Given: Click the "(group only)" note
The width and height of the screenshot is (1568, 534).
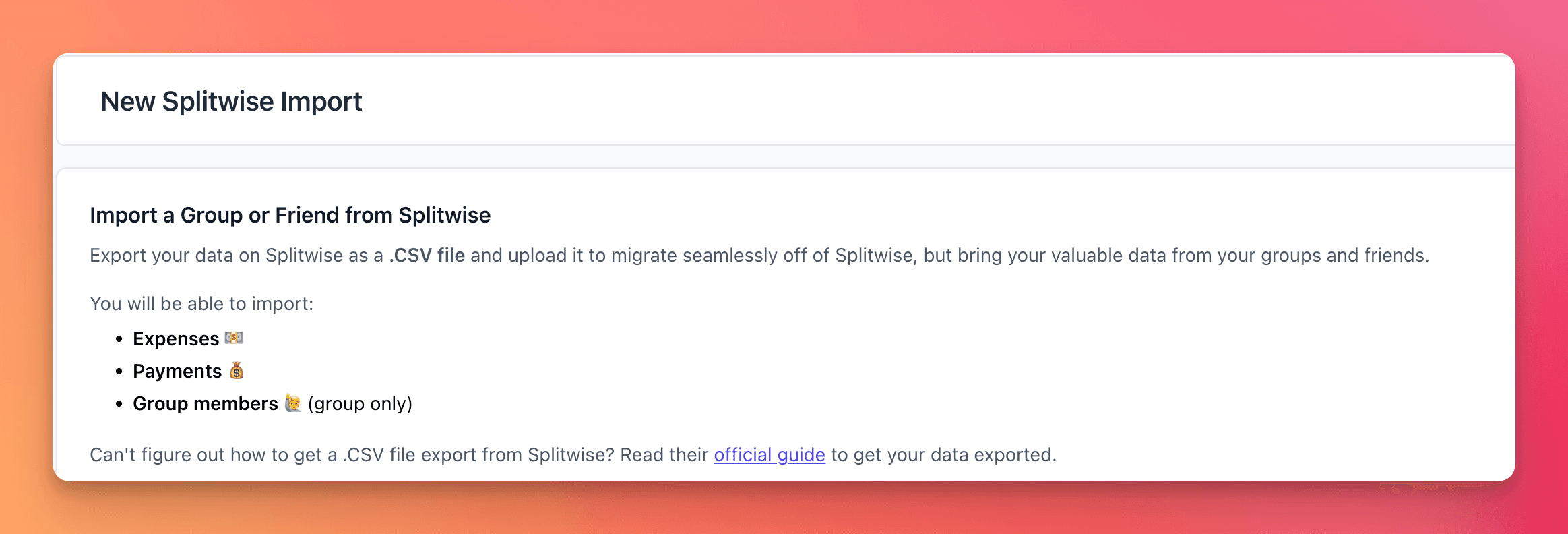Looking at the screenshot, I should pyautogui.click(x=360, y=403).
